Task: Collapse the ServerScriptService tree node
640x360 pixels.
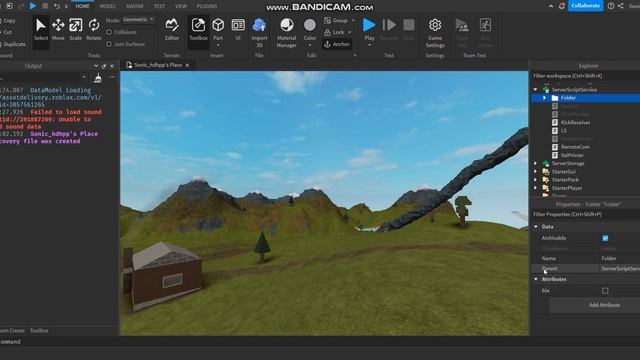Action: [535, 90]
